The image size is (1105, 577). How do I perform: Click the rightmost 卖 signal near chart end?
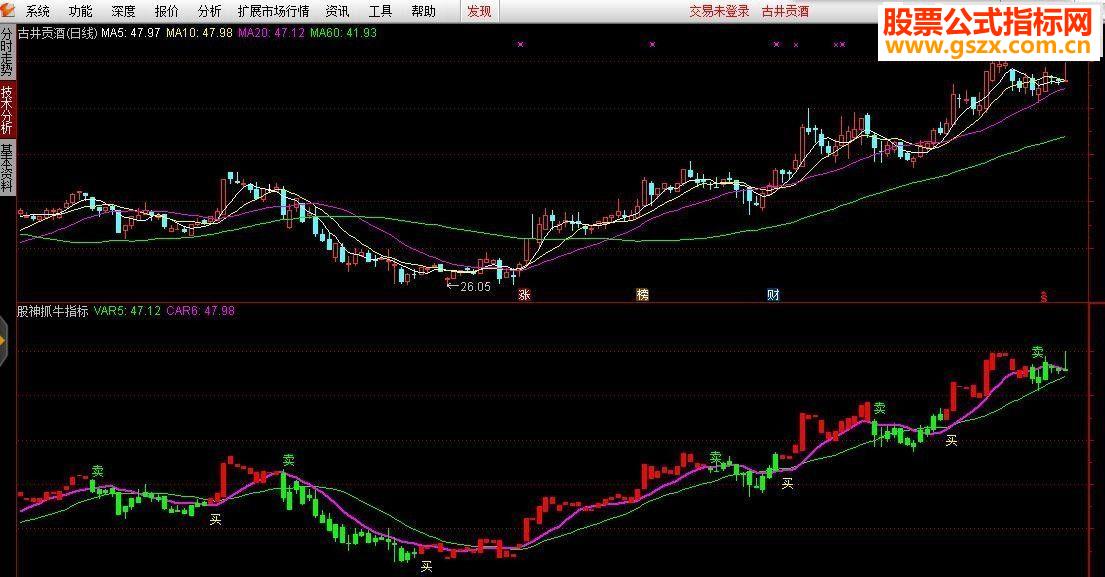tap(1038, 352)
